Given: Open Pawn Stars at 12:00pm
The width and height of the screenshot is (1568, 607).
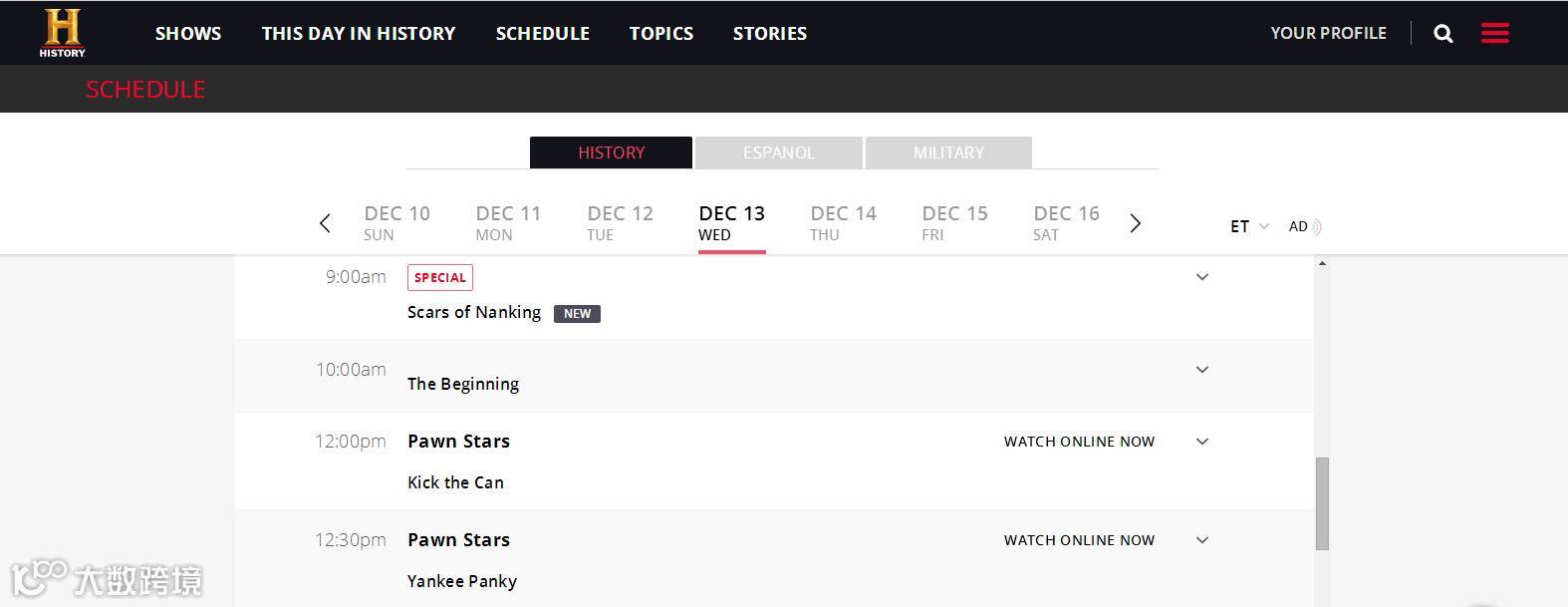Looking at the screenshot, I should (458, 442).
